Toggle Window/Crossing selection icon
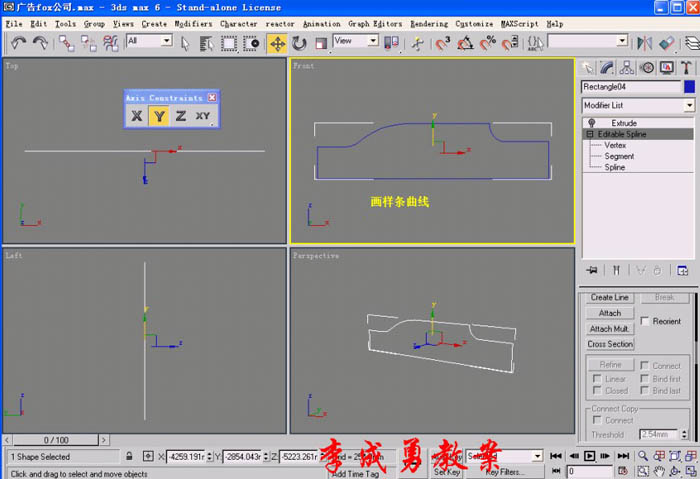Viewport: 700px width, 479px height. pos(251,43)
